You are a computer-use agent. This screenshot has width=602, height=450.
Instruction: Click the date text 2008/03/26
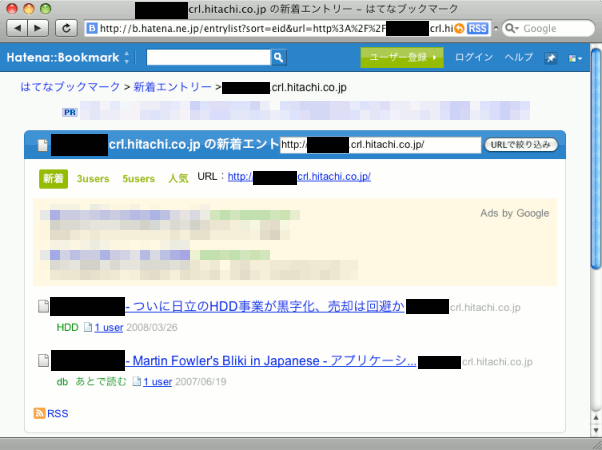tap(152, 328)
